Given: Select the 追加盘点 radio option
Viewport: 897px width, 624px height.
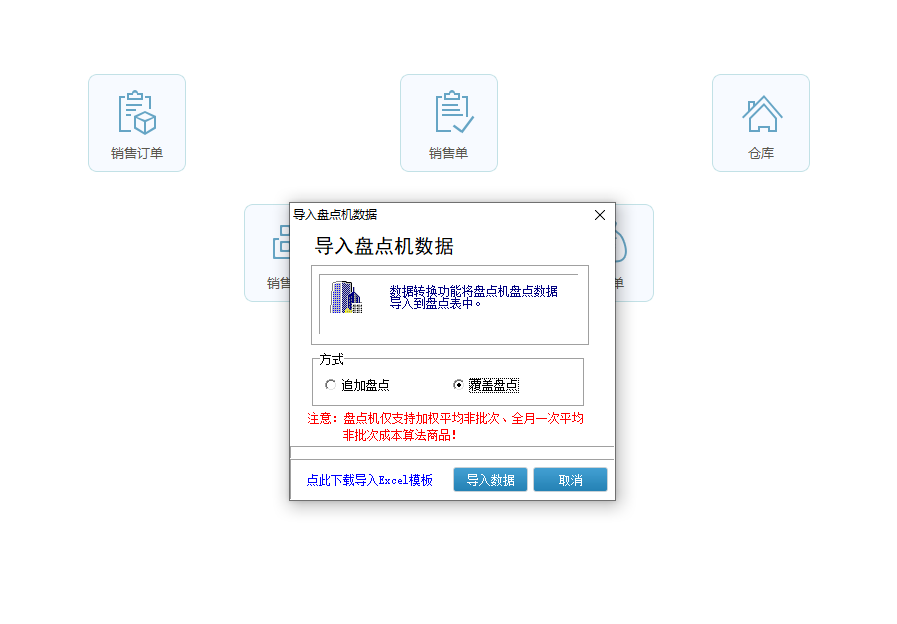Looking at the screenshot, I should [x=331, y=385].
